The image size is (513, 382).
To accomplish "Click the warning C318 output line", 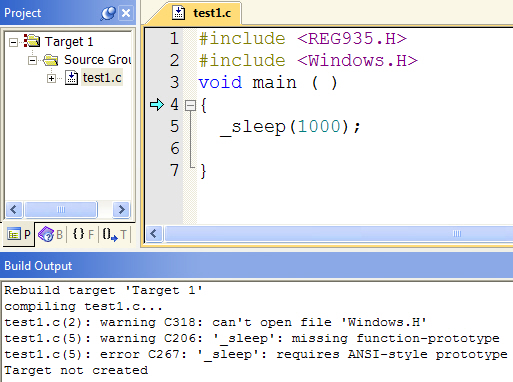I will 215,322.
